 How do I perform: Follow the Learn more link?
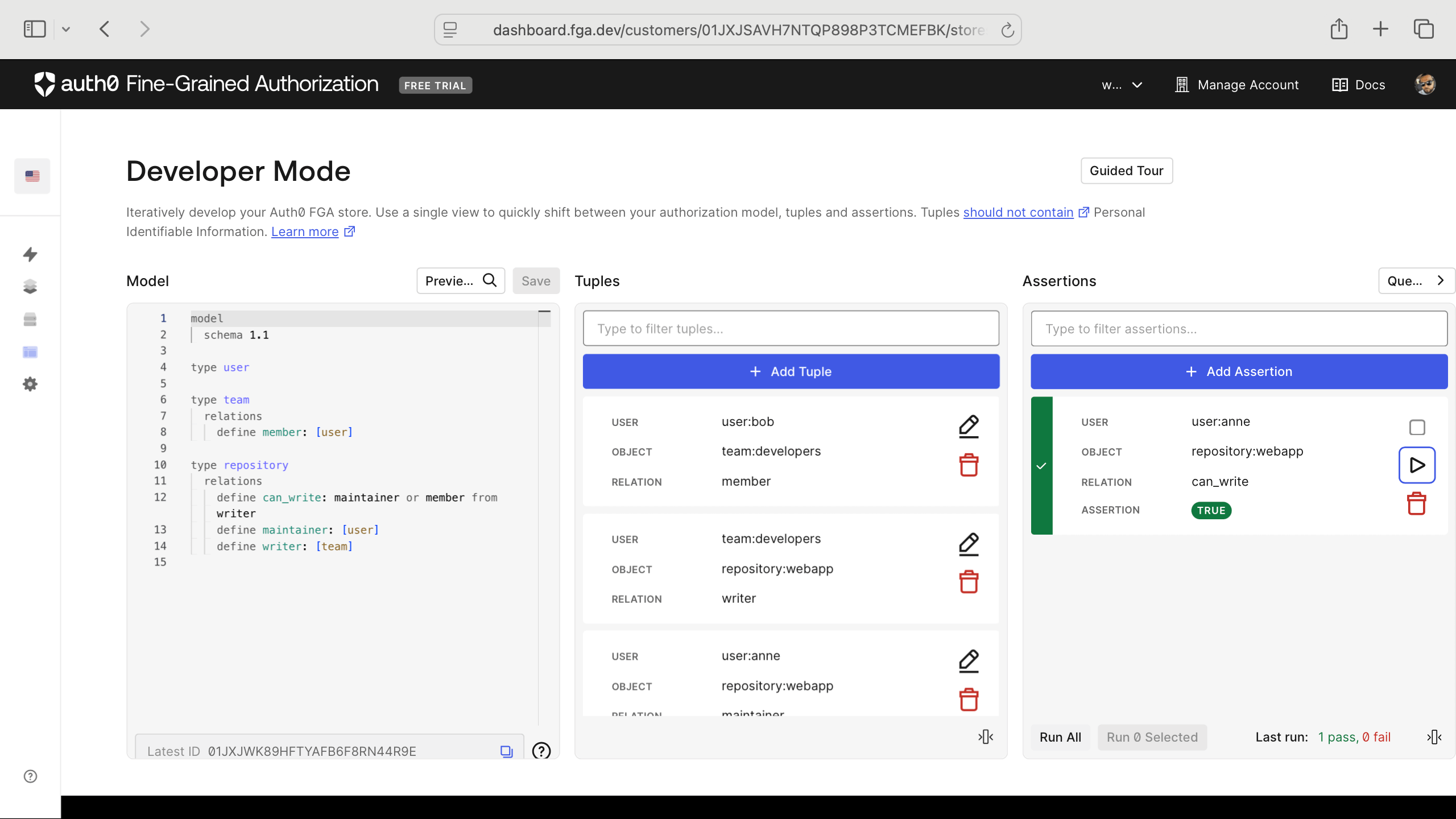point(305,231)
